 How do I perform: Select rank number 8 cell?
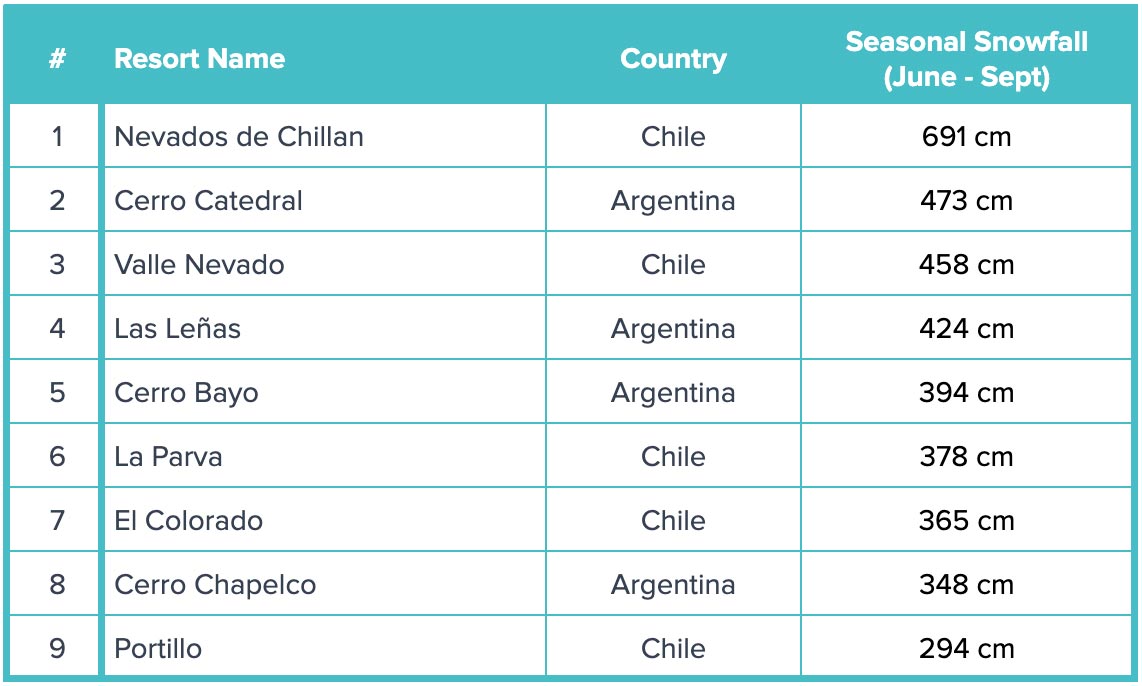click(x=57, y=585)
